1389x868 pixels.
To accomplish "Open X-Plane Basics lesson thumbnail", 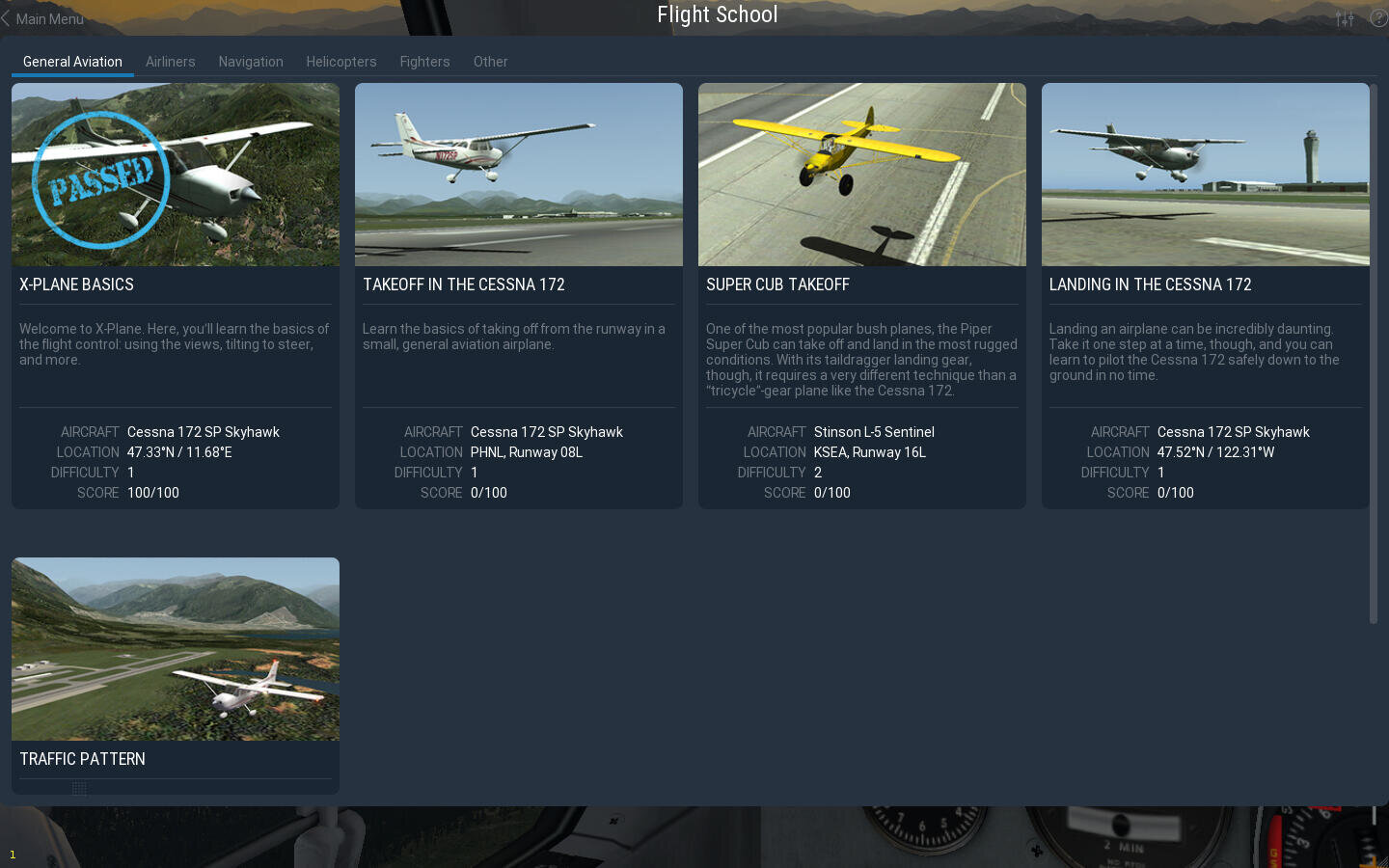I will pos(176,175).
